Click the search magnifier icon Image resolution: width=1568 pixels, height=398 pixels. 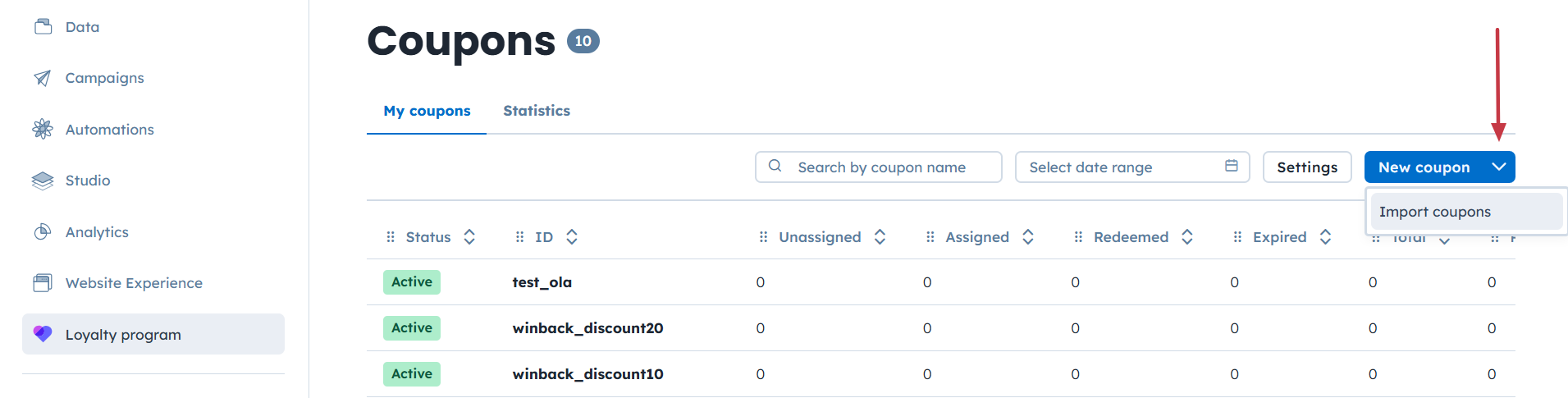[x=775, y=167]
